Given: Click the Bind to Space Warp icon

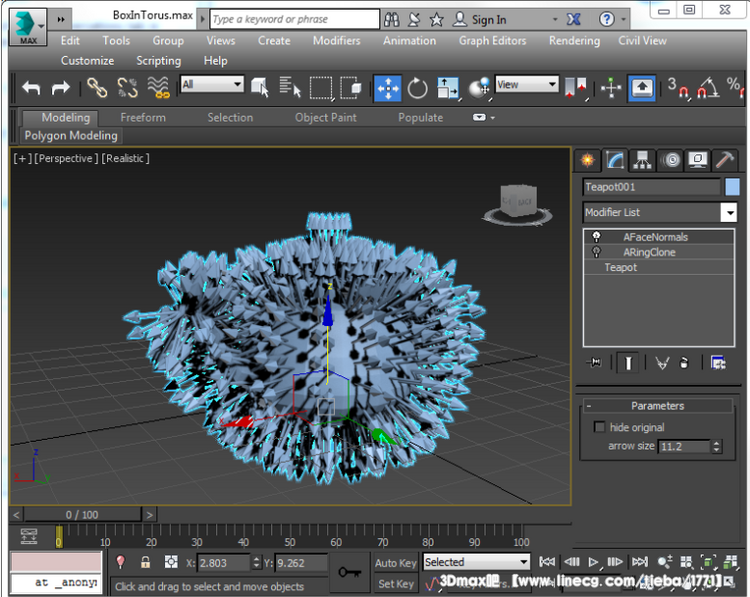Looking at the screenshot, I should (x=158, y=88).
